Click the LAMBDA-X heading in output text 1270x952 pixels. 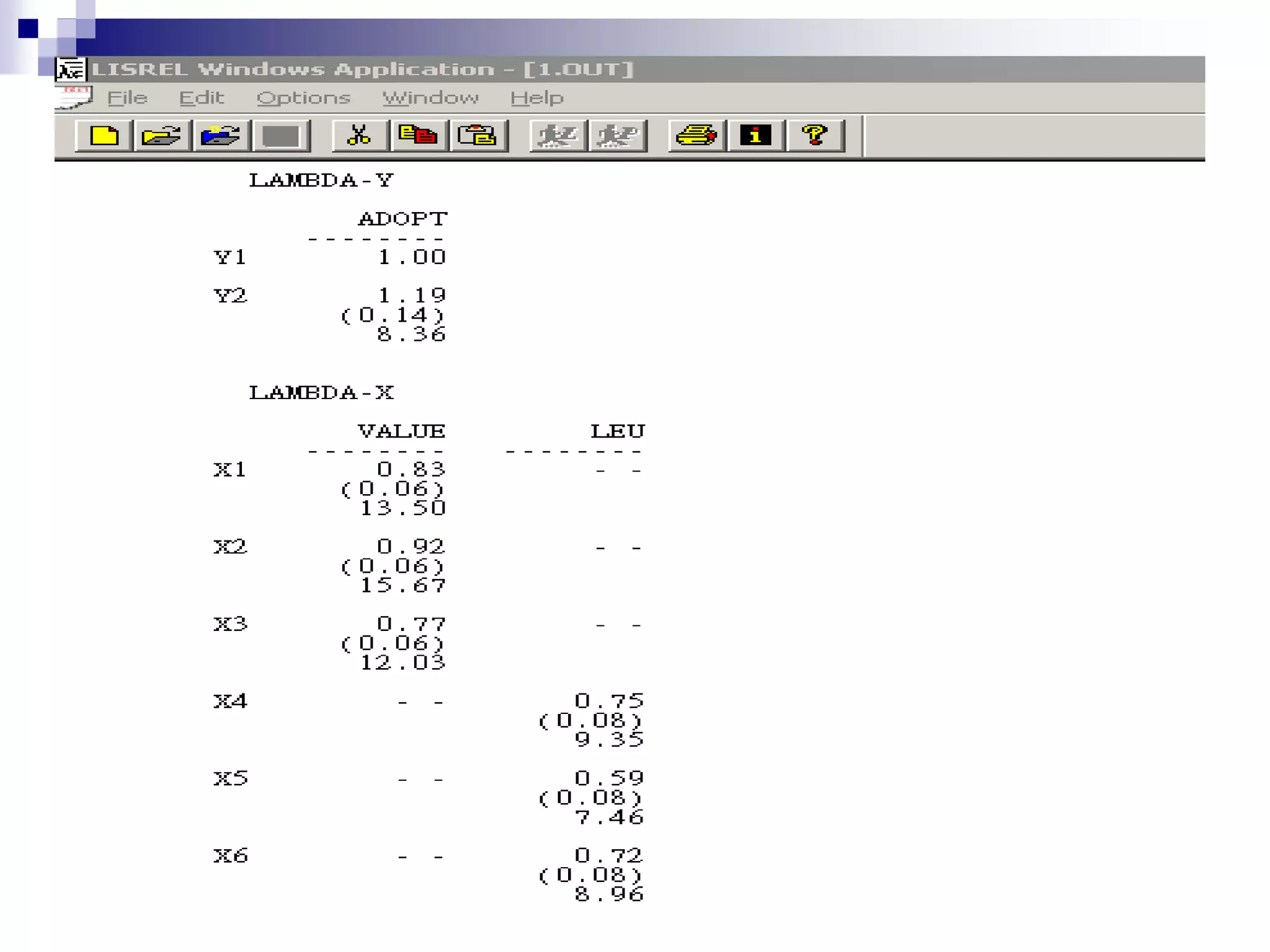(321, 393)
